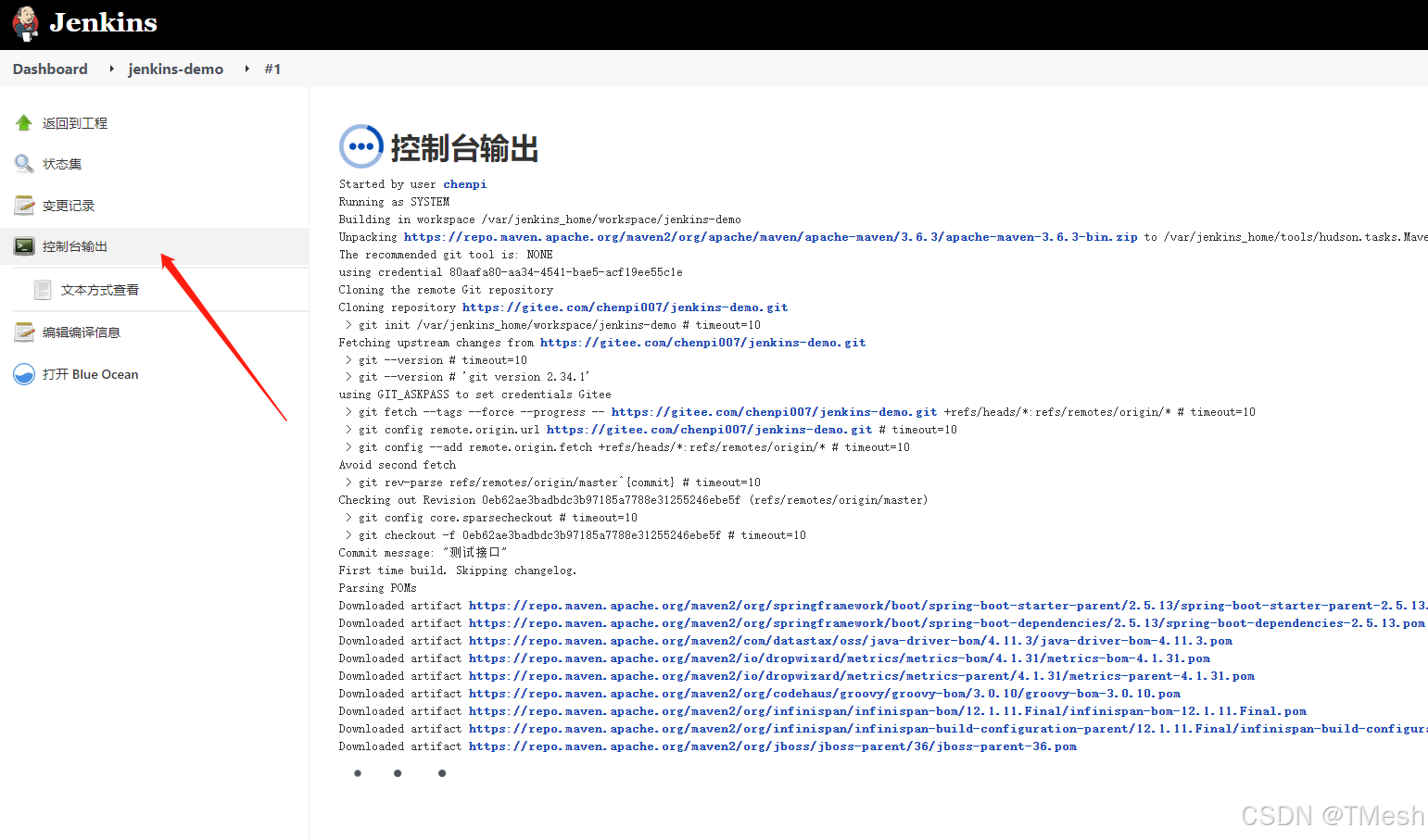The image size is (1428, 840).
Task: Click 'First time build. Skipping changelog.' line
Action: [x=457, y=570]
